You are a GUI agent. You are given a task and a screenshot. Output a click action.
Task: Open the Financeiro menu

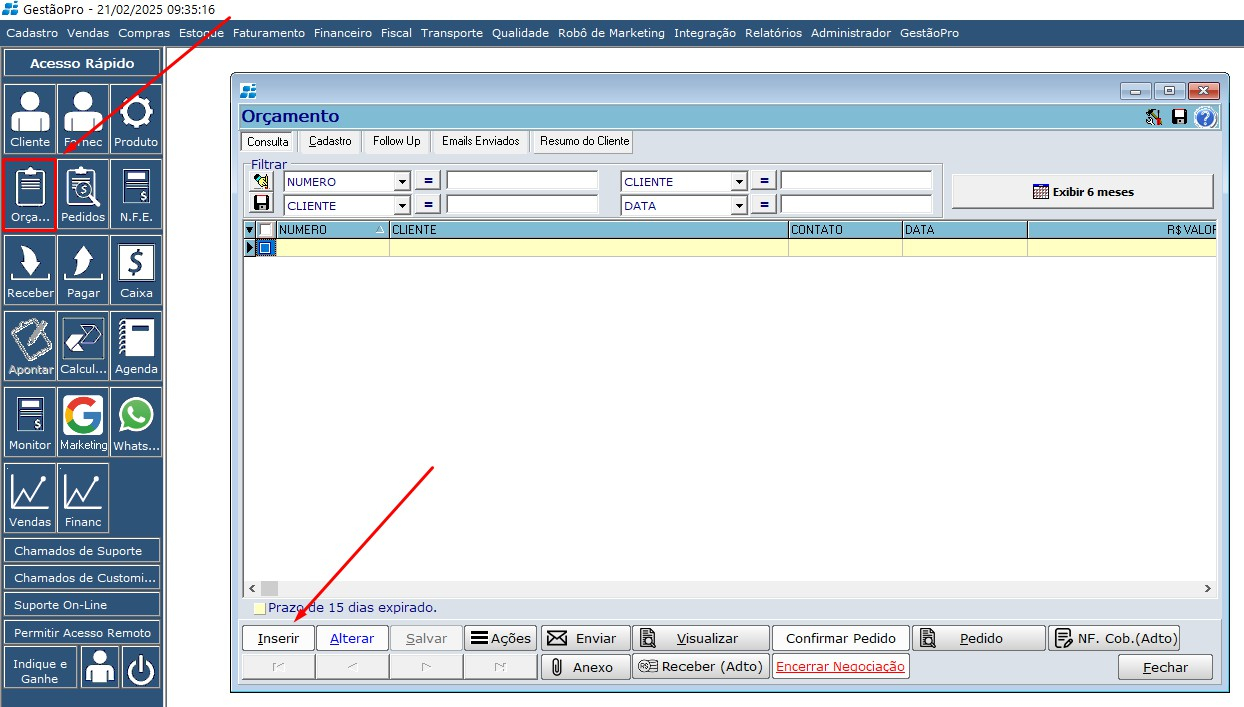point(342,33)
